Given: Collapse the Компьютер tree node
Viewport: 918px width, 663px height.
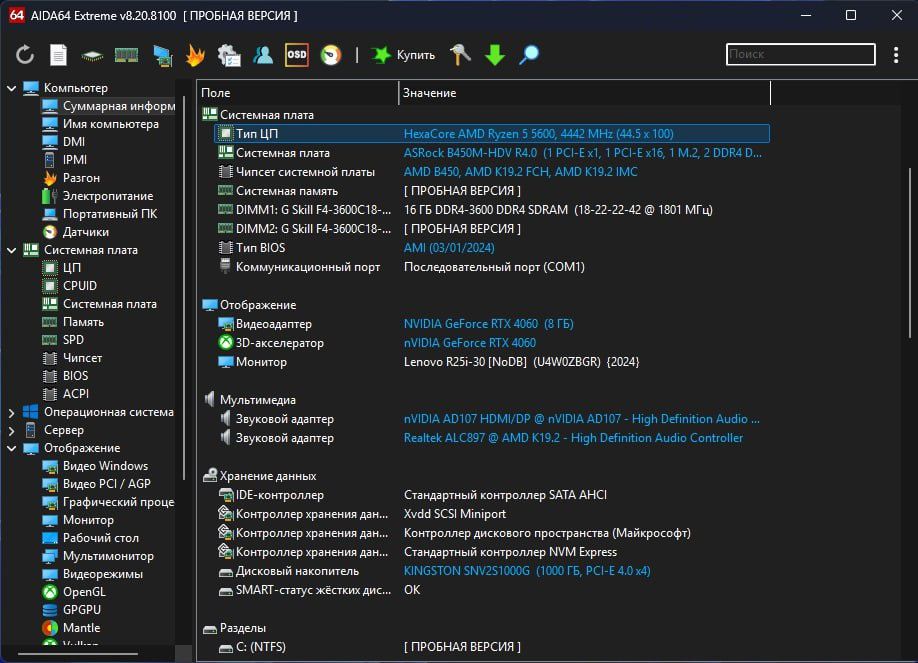Looking at the screenshot, I should [11, 88].
